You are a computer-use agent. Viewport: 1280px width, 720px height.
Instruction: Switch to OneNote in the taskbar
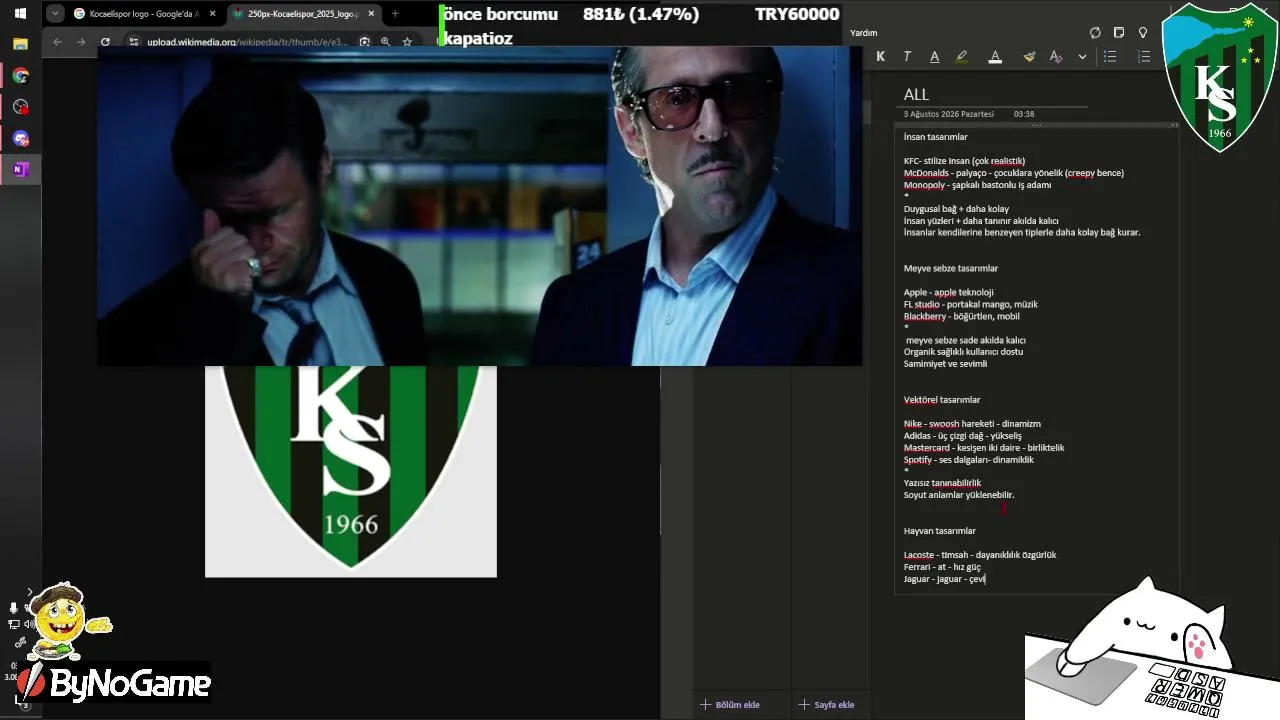pos(20,169)
